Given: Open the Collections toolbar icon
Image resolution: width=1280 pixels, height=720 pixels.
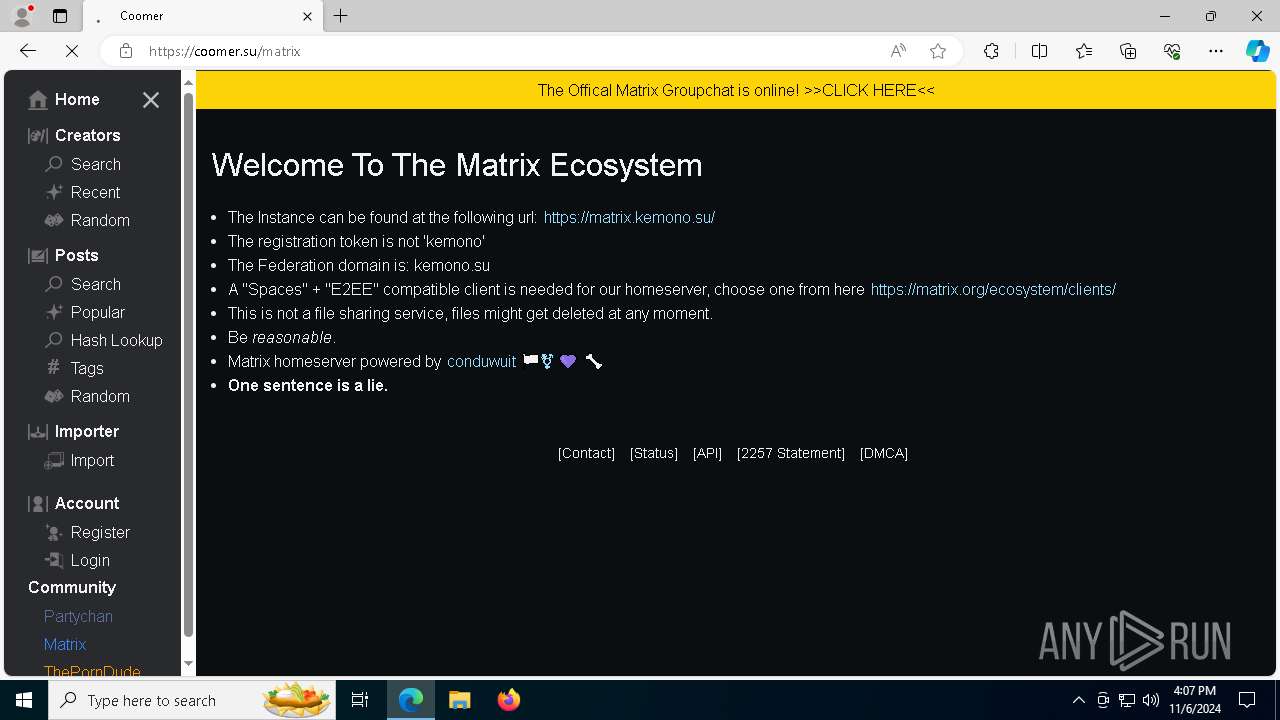Looking at the screenshot, I should pos(1128,51).
